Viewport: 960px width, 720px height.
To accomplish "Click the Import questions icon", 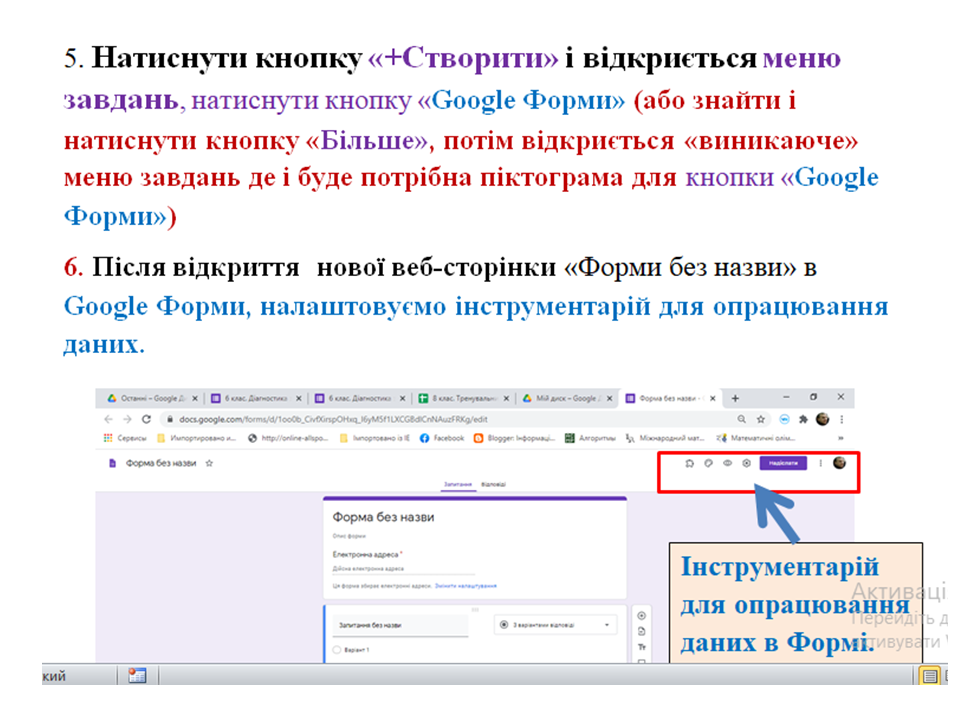I will point(642,631).
